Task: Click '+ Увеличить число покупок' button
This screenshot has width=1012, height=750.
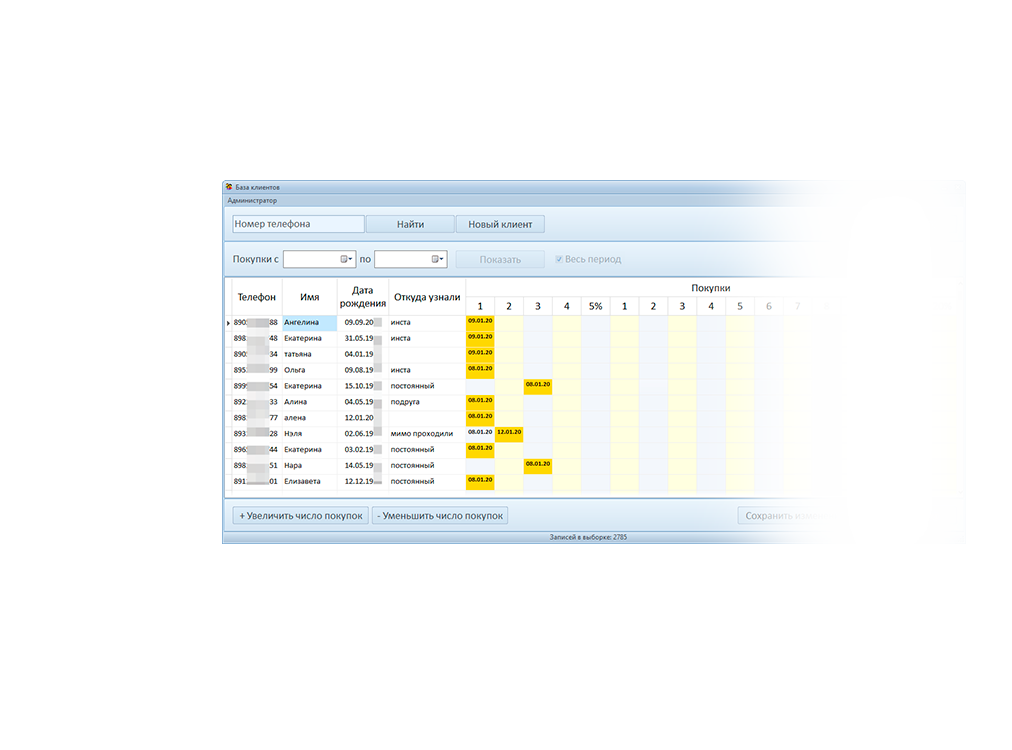Action: coord(300,516)
